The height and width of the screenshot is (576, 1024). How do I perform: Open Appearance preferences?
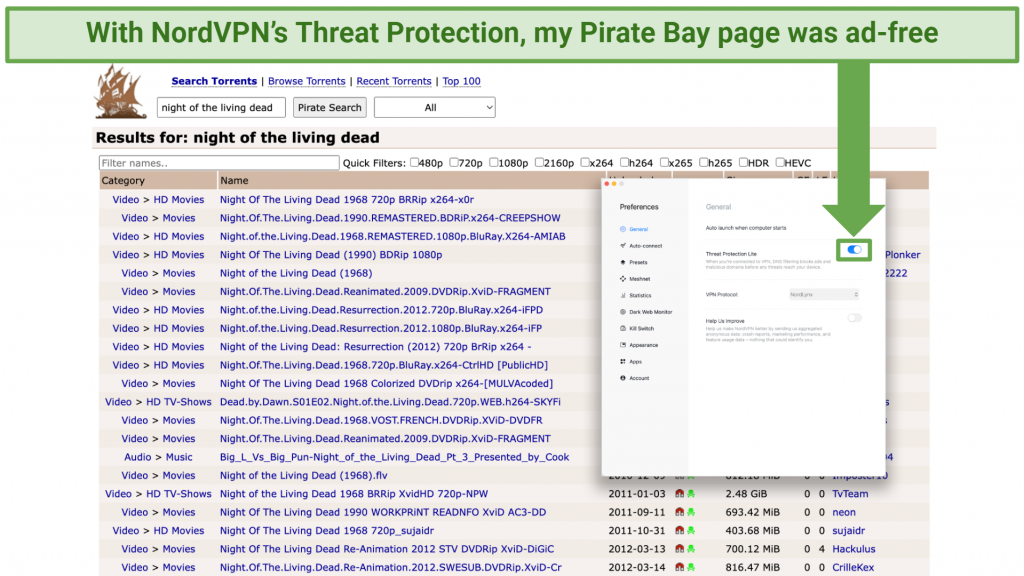(644, 345)
